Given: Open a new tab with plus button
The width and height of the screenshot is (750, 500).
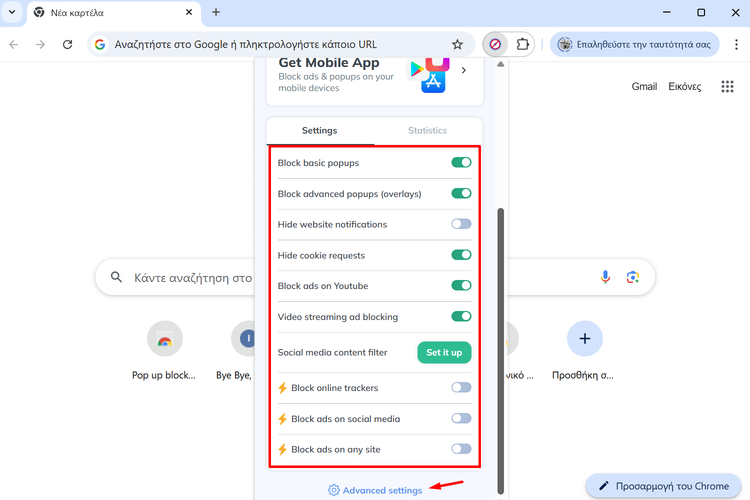Looking at the screenshot, I should coord(216,12).
